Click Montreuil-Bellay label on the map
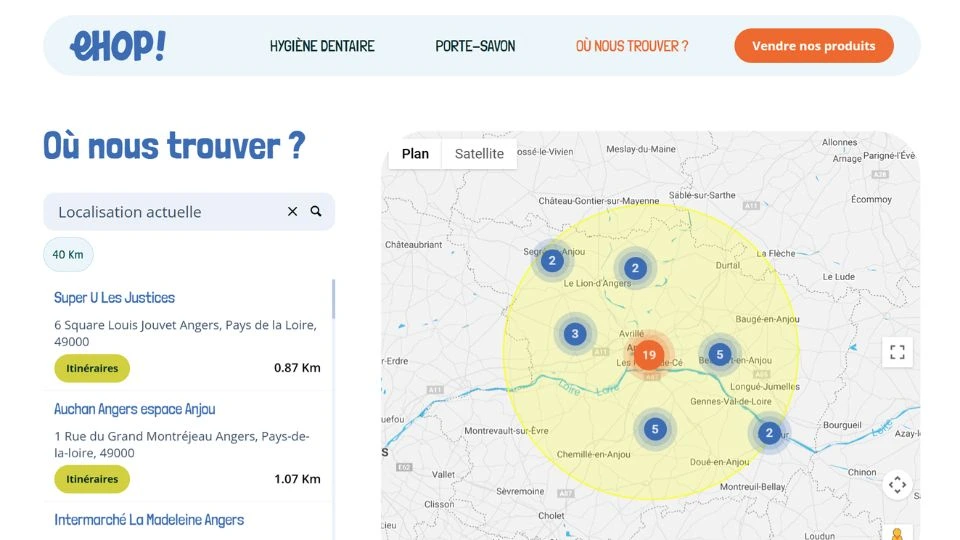This screenshot has width=960, height=540. (752, 487)
